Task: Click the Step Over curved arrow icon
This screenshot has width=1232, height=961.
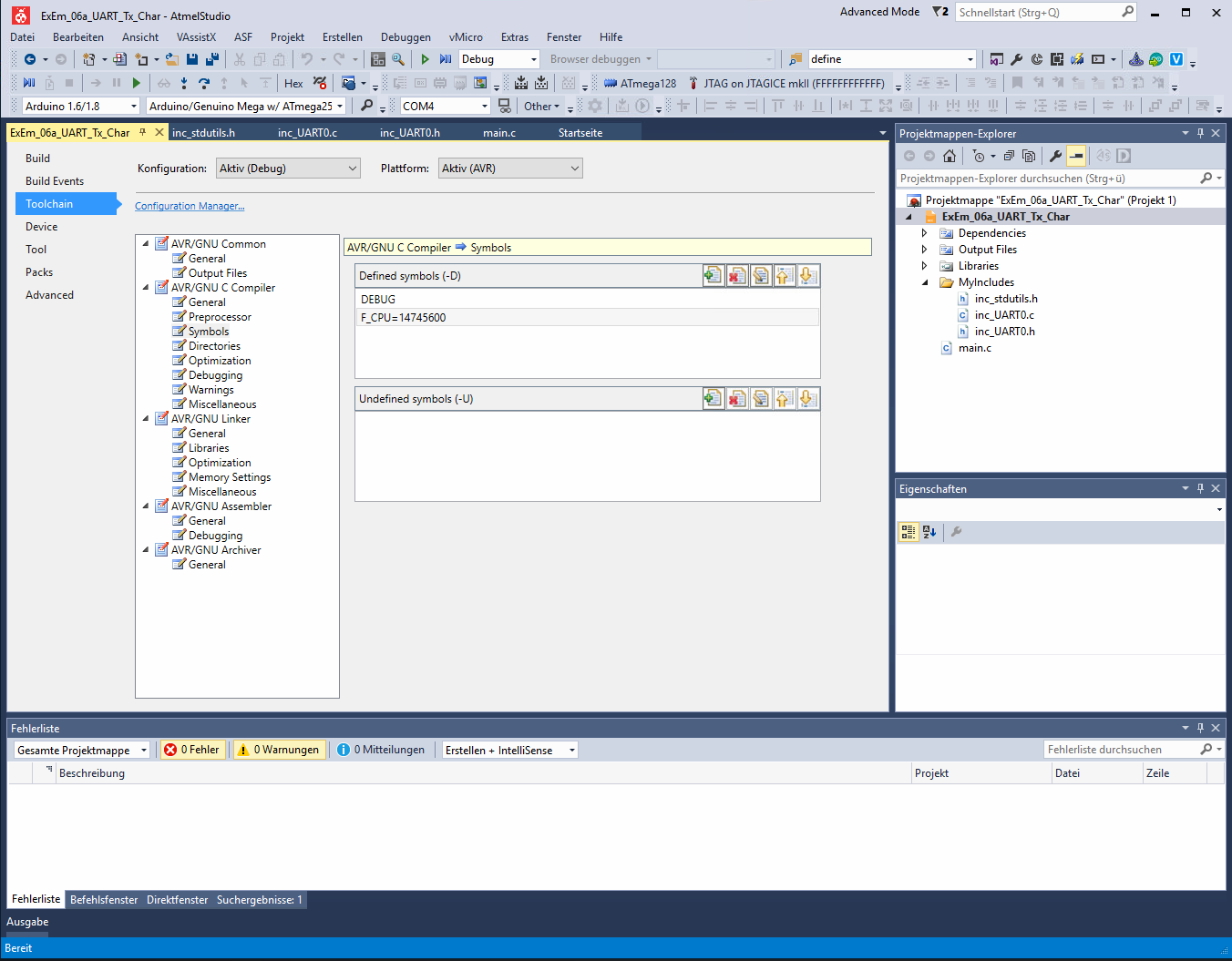Action: (204, 83)
